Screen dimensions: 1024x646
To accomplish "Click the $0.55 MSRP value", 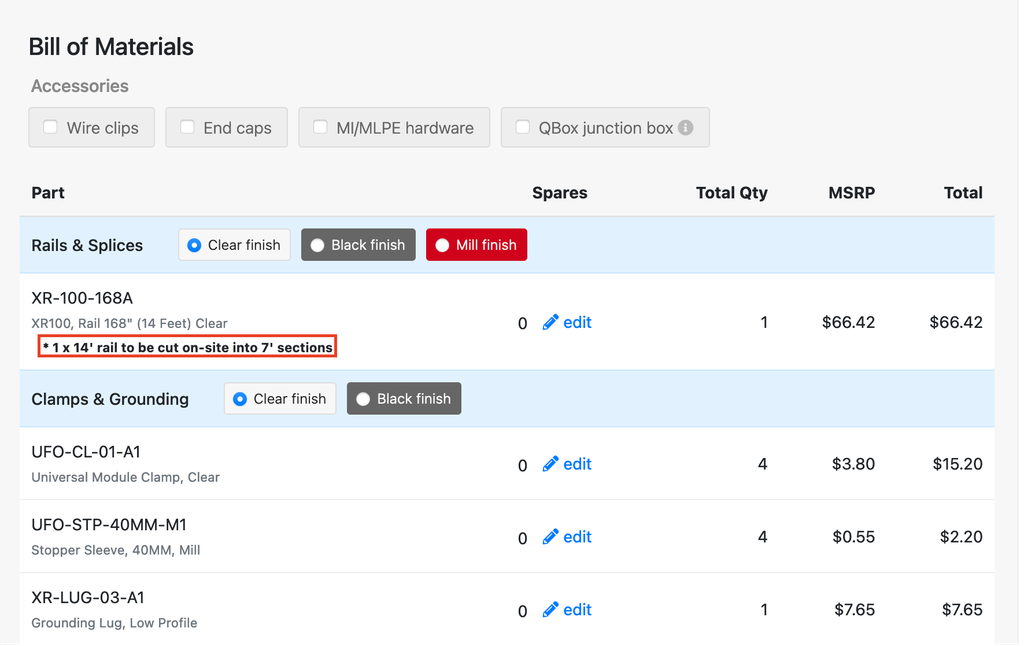I will 854,537.
